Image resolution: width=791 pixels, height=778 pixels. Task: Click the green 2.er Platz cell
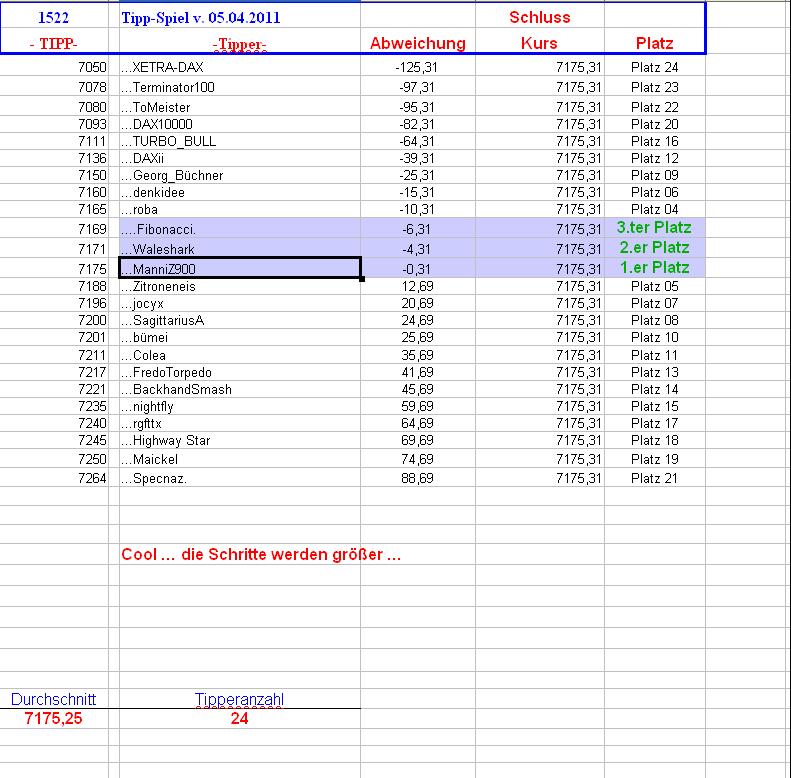[654, 247]
